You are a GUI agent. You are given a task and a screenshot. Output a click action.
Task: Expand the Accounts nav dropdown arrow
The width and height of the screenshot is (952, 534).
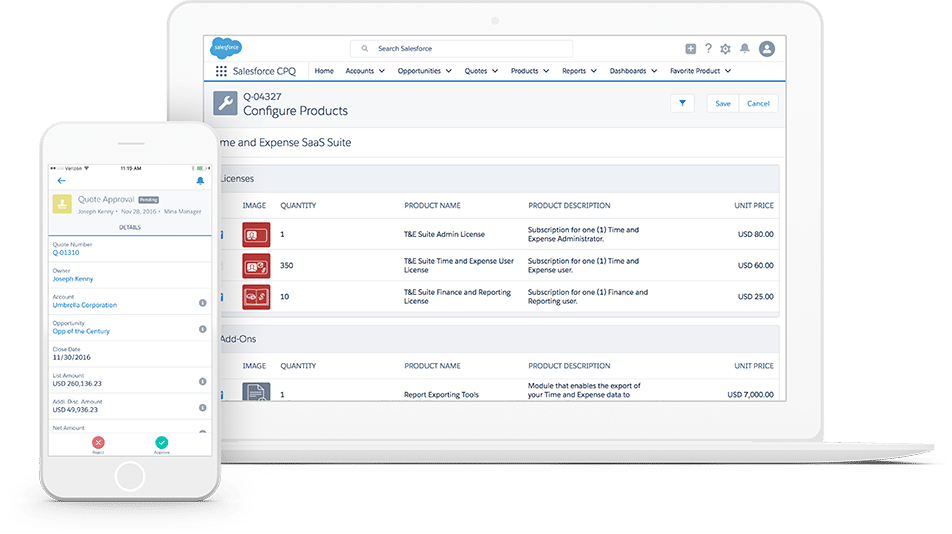pos(382,71)
